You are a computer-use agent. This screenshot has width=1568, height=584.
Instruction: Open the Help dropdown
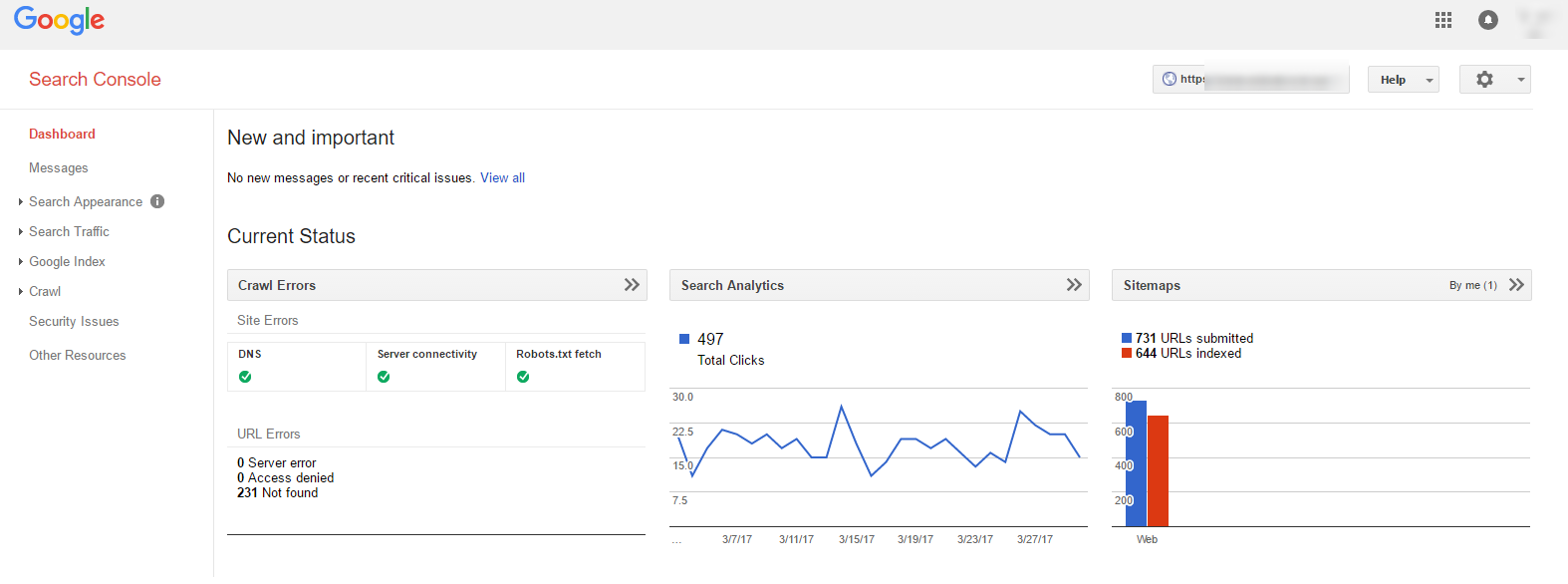1404,80
